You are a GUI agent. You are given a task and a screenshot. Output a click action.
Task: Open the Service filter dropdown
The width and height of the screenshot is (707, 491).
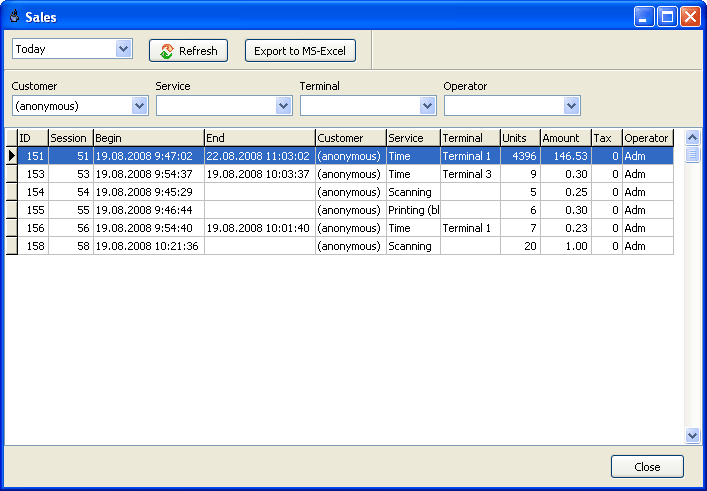[x=284, y=106]
